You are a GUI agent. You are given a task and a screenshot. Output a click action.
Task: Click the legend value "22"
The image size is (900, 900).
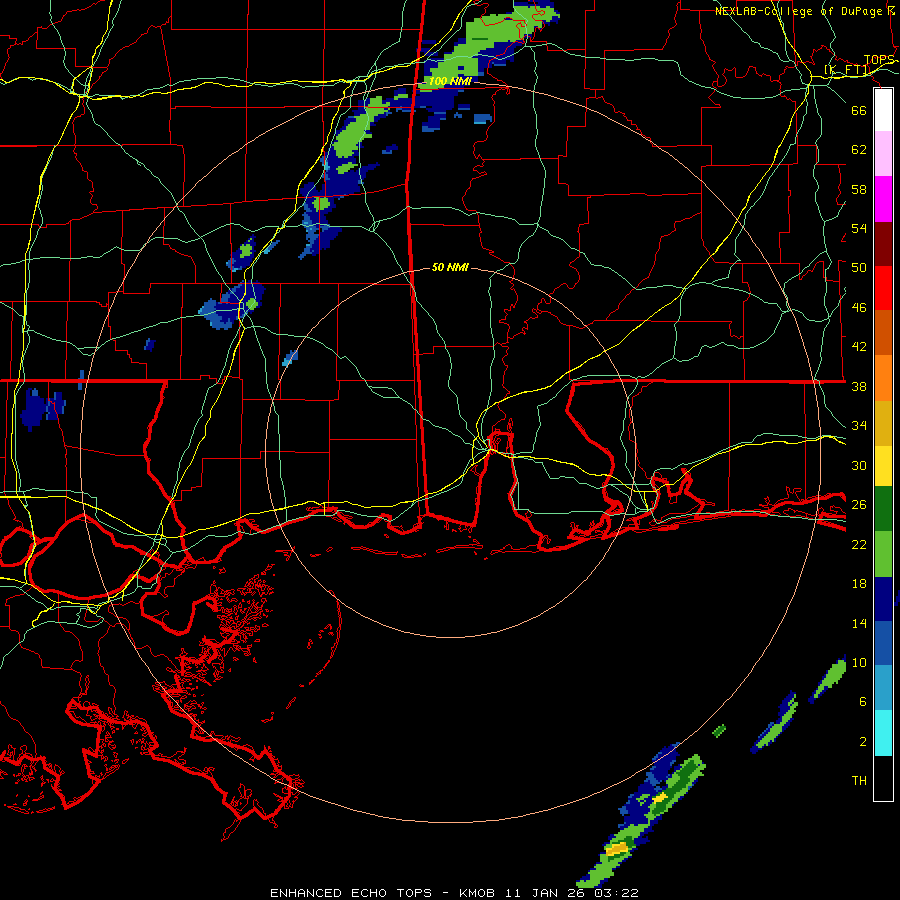coord(859,544)
